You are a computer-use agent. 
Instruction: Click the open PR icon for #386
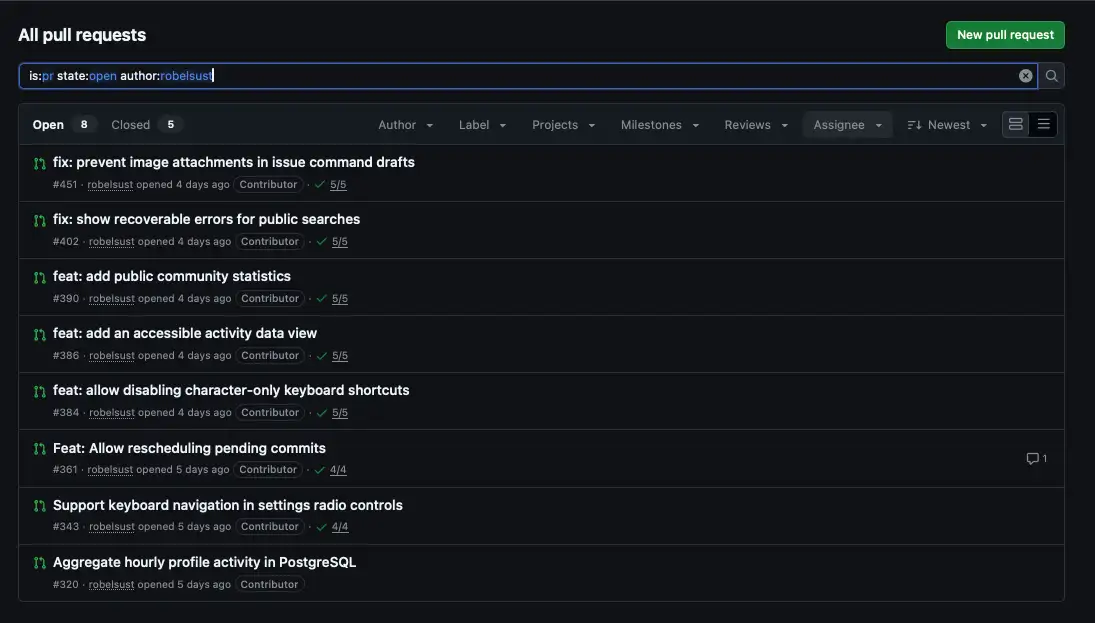(40, 335)
